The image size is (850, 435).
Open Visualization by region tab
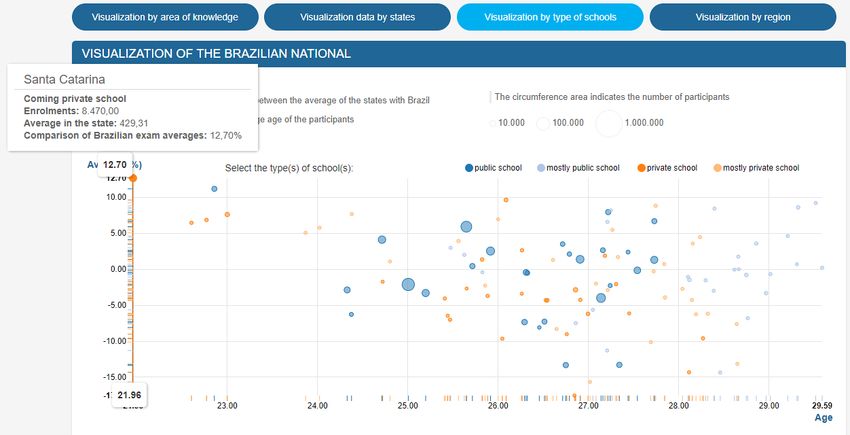coord(743,17)
